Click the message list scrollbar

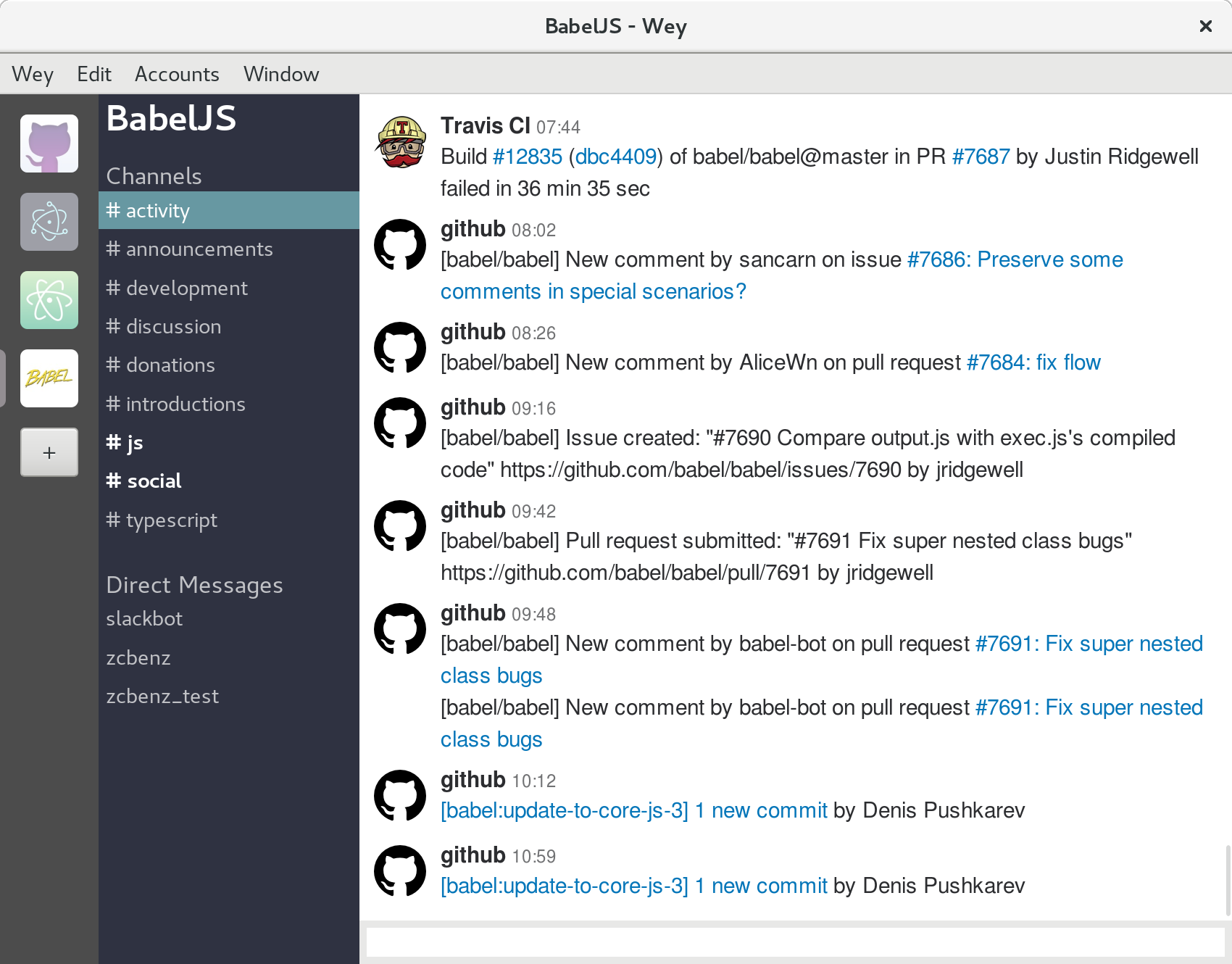[x=1228, y=880]
